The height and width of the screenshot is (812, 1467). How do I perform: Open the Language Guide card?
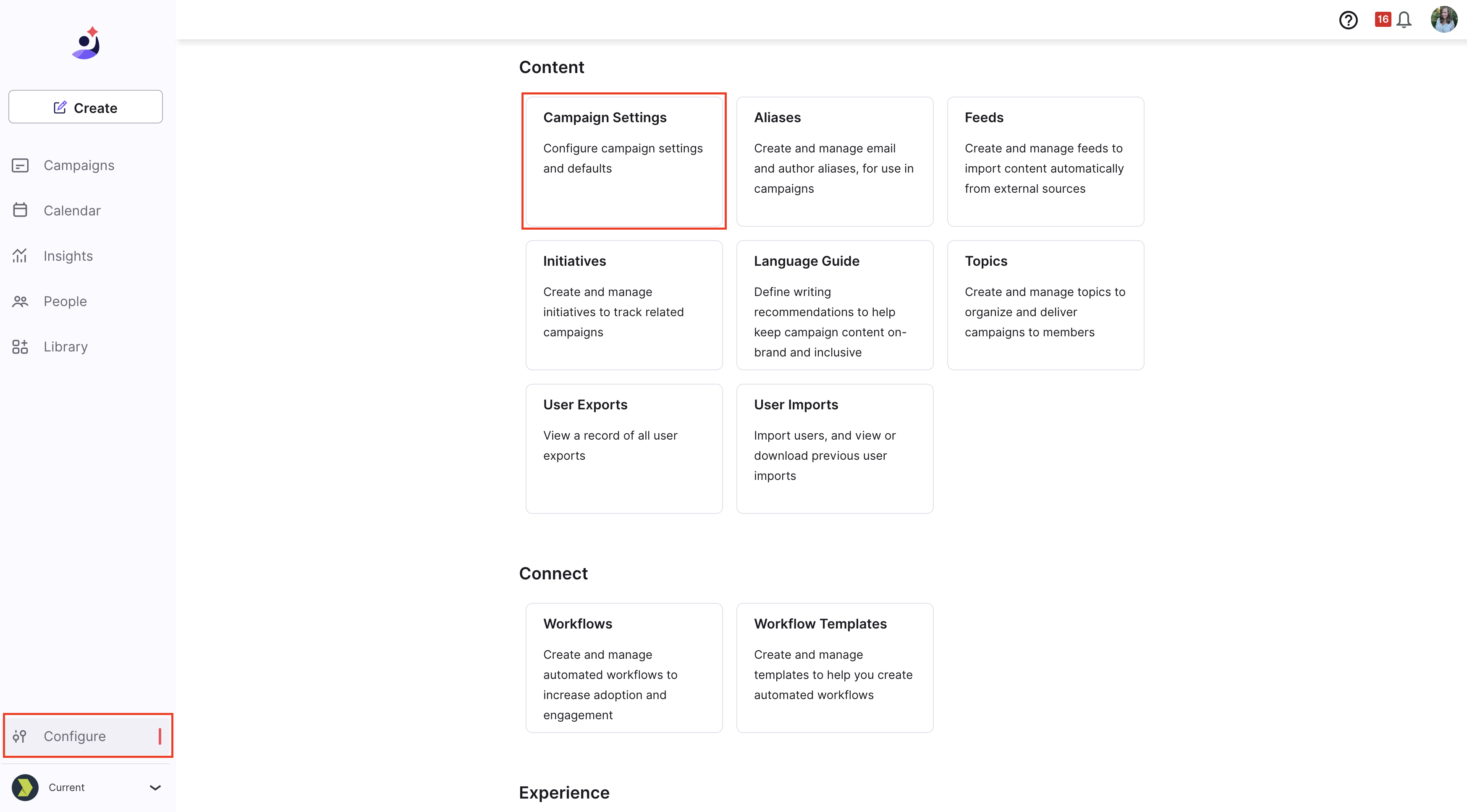(834, 305)
